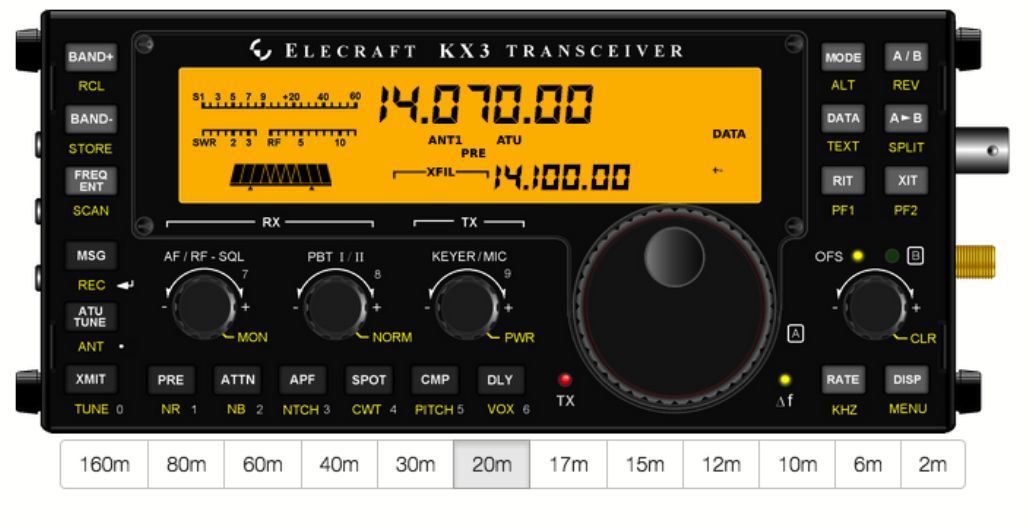Click the ANT1 indicator on the display

[445, 140]
